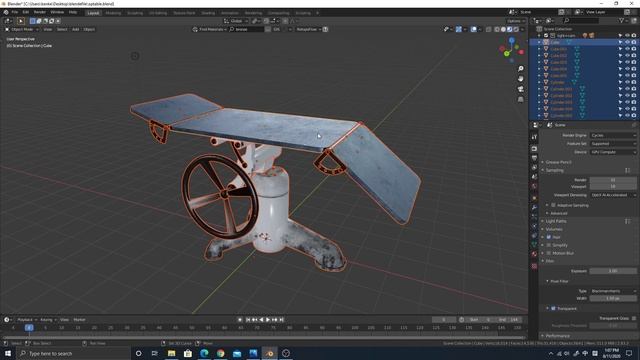Viewport: 640px width, 360px height.
Task: Switch to the Layout workspace tab
Action: tap(93, 13)
